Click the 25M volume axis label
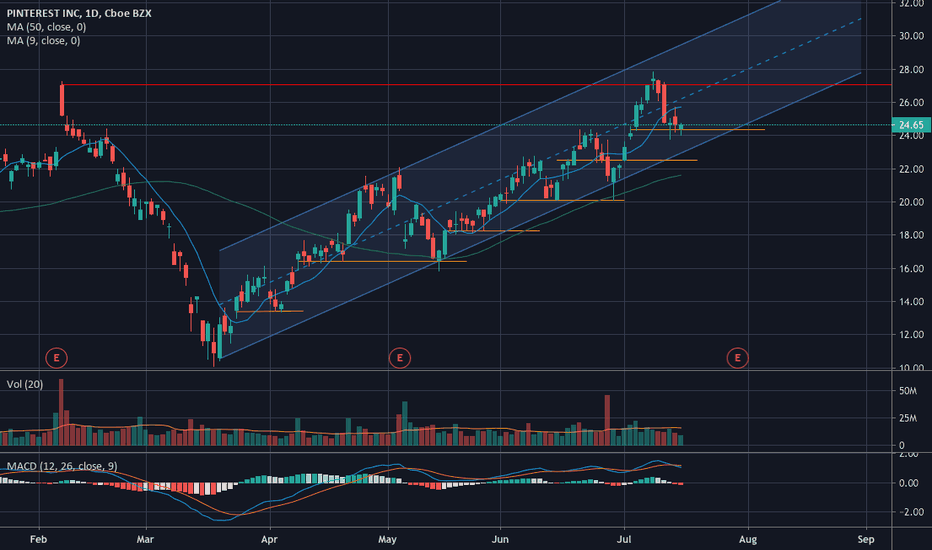932x550 pixels. click(x=908, y=418)
